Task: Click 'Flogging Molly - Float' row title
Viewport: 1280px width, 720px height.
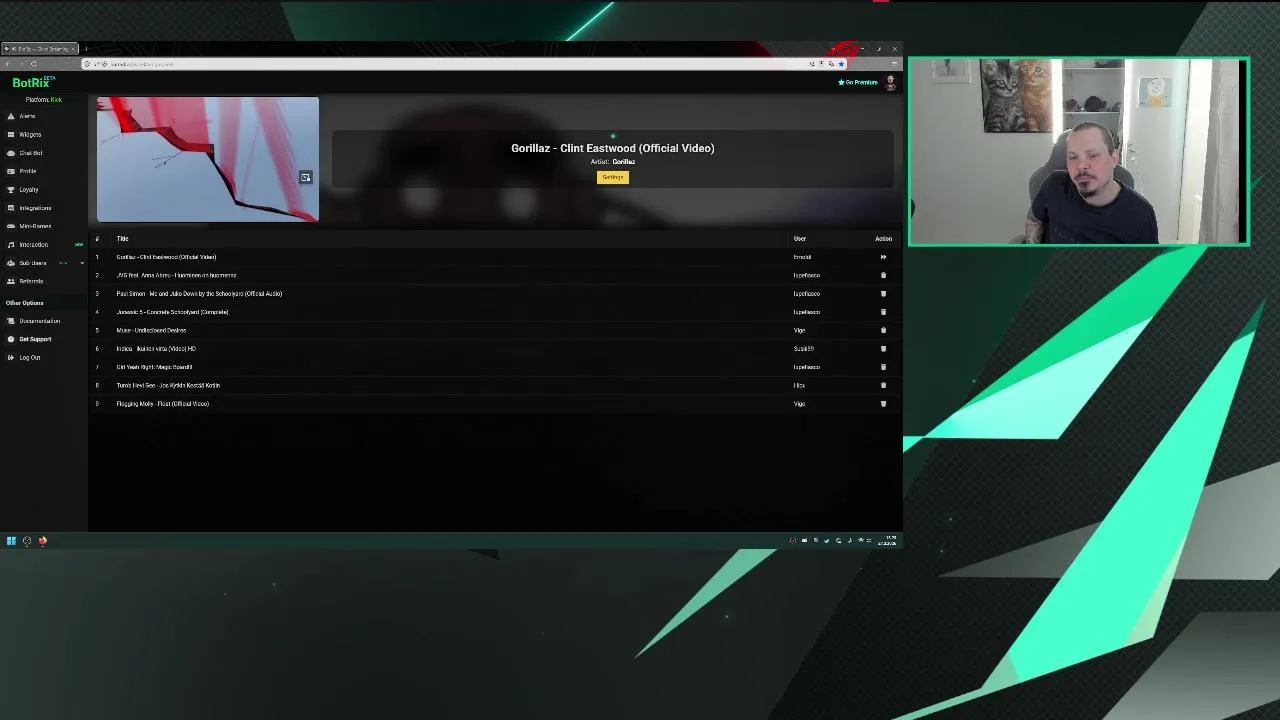Action: tap(162, 404)
